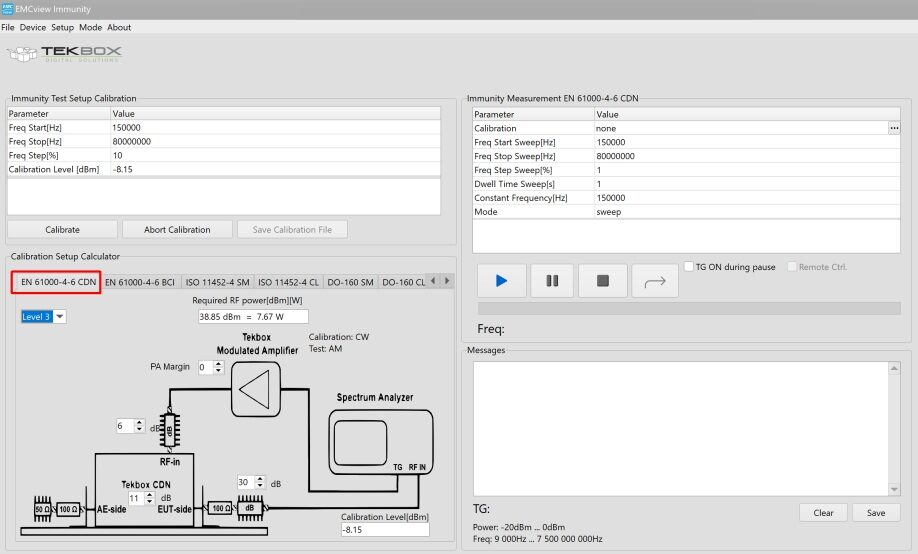The image size is (918, 554).
Task: Switch to DO-160 SM tab
Action: pyautogui.click(x=350, y=282)
